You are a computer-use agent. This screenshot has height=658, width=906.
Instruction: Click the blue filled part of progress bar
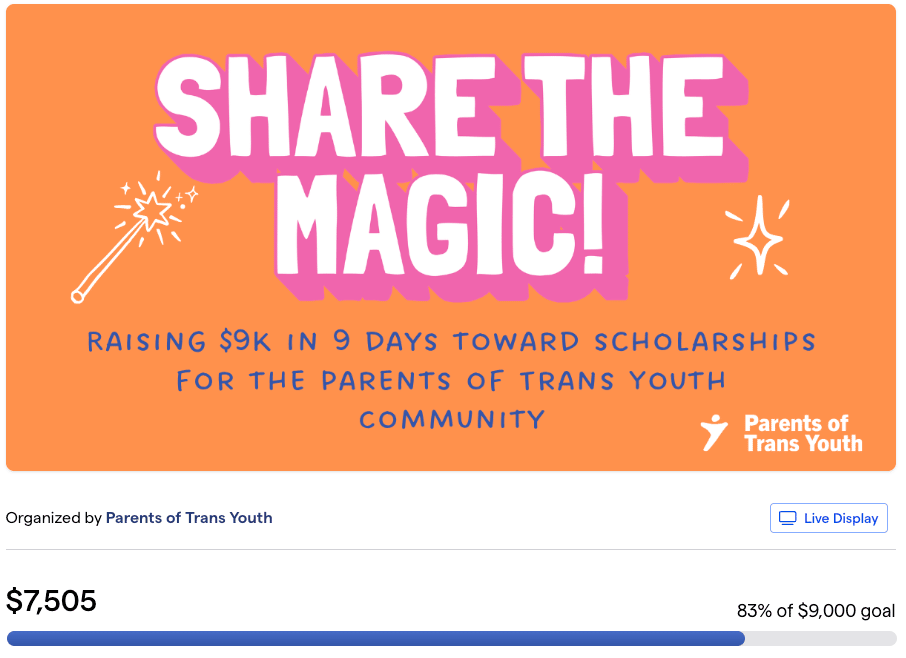point(375,638)
